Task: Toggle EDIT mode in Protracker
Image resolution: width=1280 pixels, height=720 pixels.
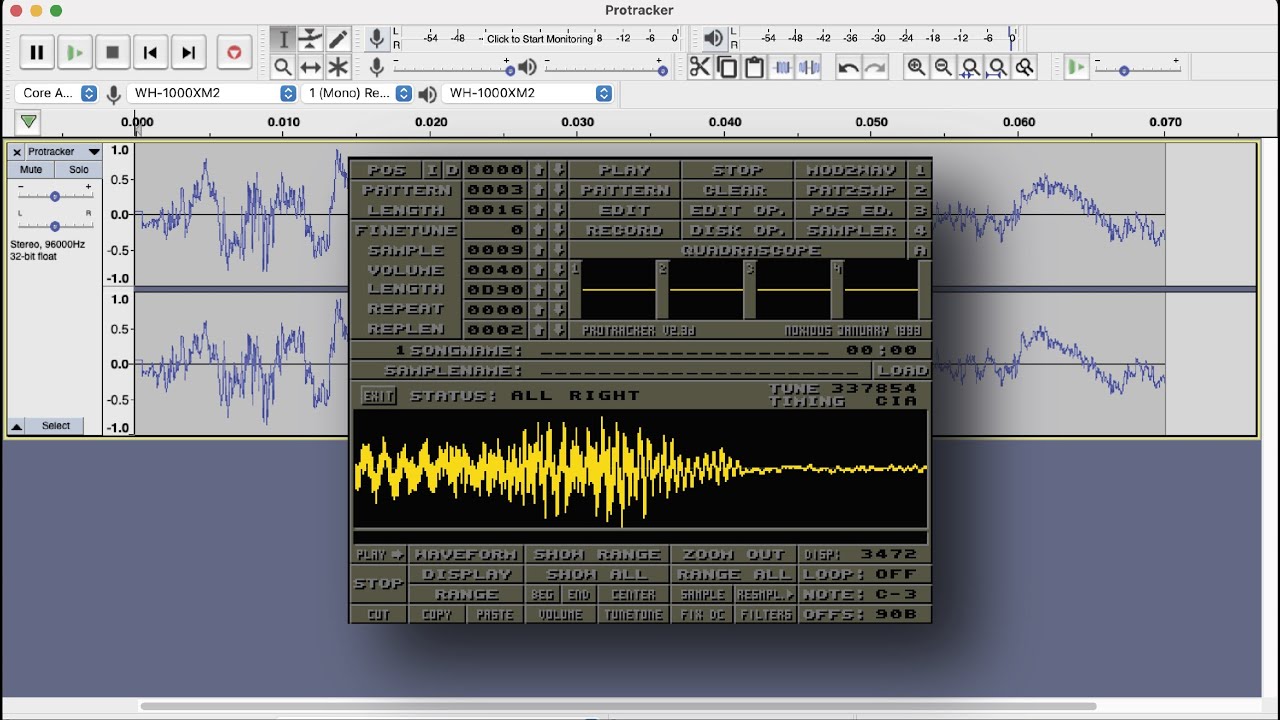Action: point(624,210)
